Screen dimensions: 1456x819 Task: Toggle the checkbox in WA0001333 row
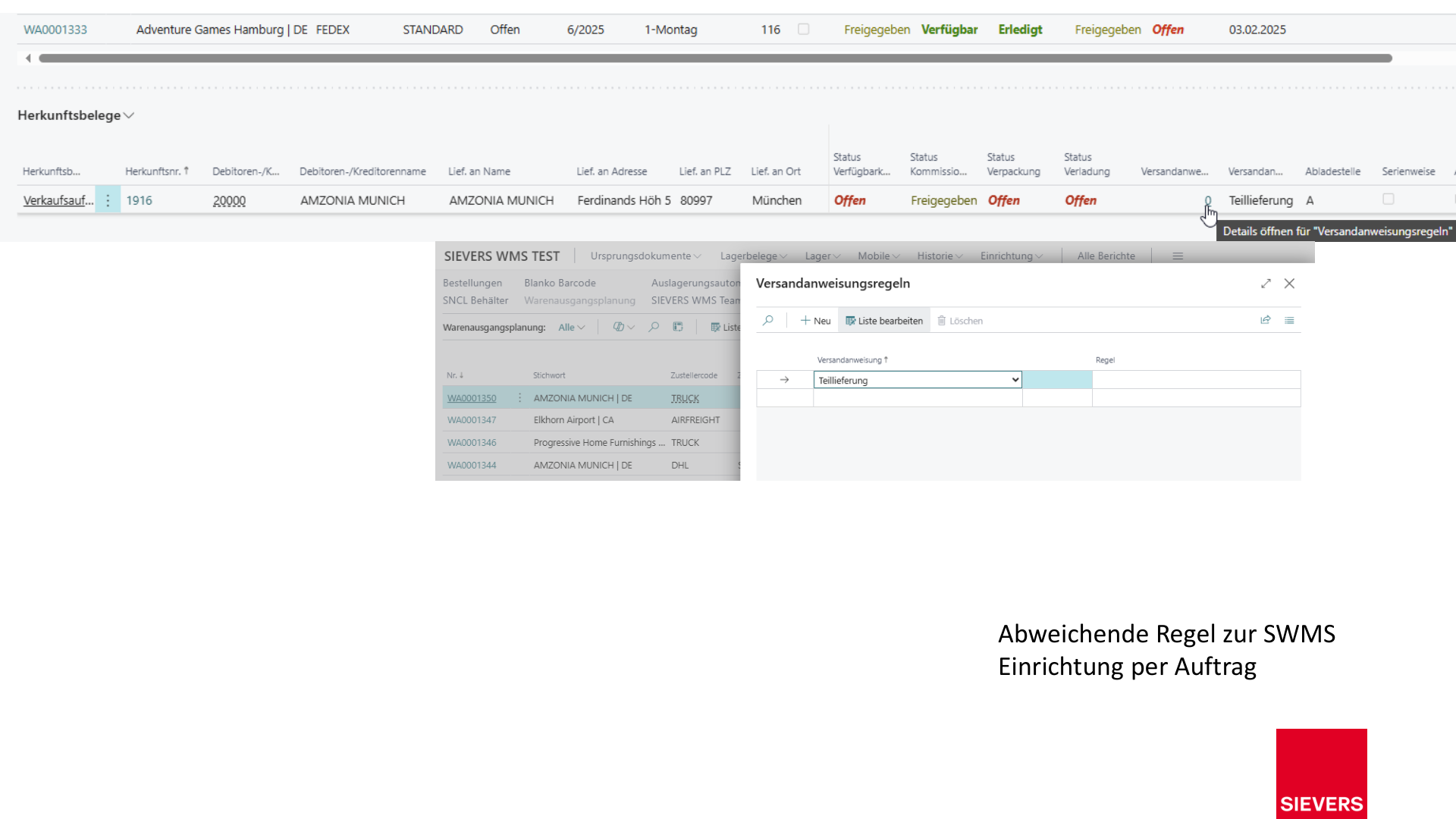[804, 29]
